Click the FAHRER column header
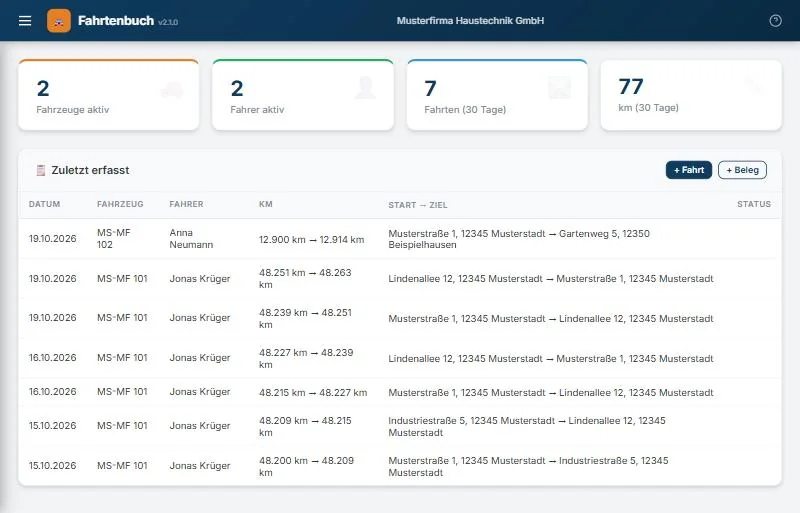The width and height of the screenshot is (800, 513). (186, 204)
